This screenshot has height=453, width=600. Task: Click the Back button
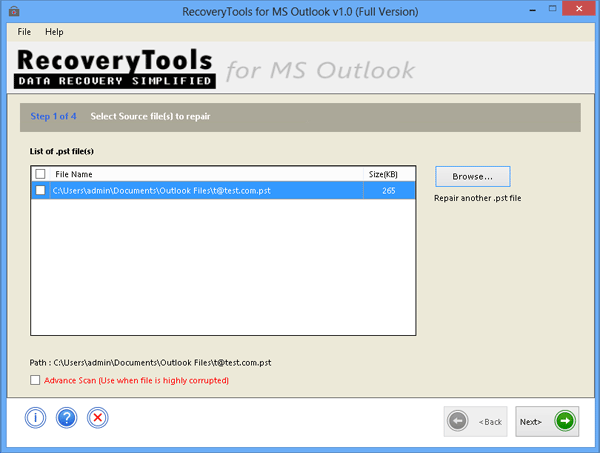tap(475, 421)
